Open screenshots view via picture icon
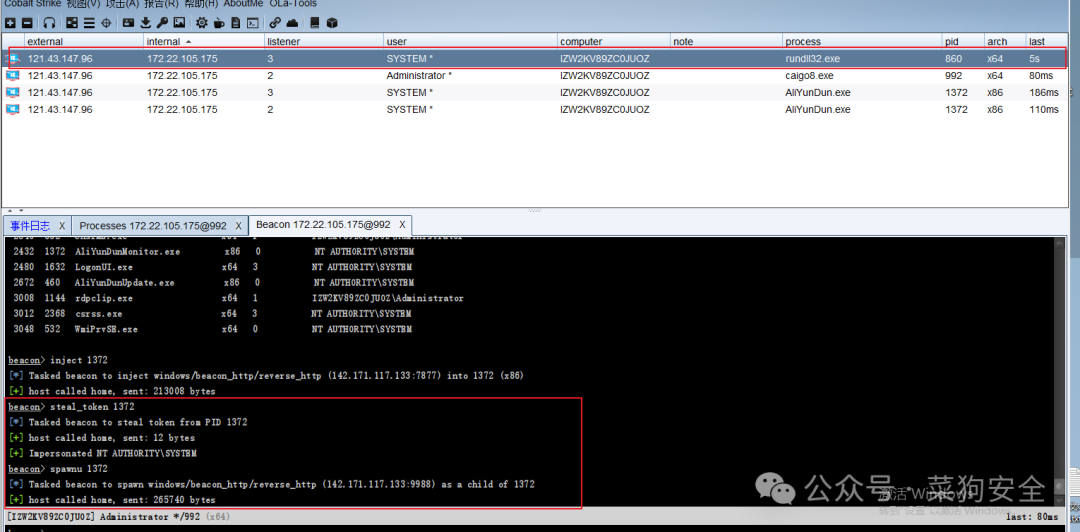Image resolution: width=1080 pixels, height=532 pixels. [179, 23]
